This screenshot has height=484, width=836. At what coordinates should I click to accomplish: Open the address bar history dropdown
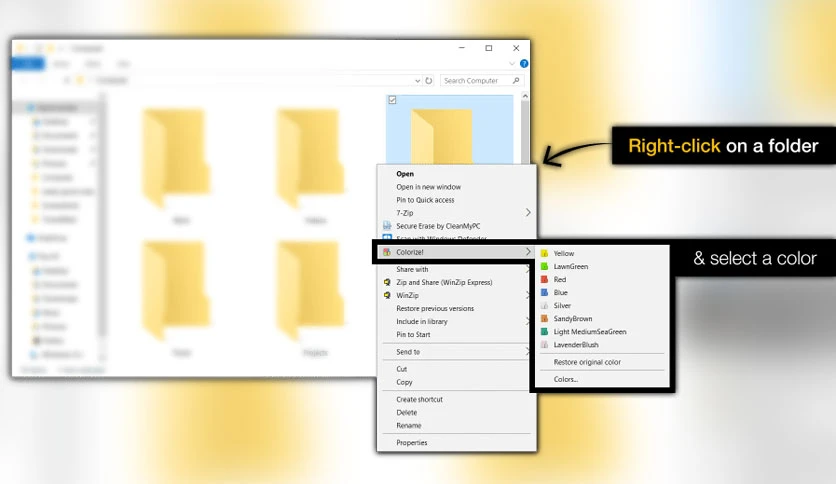tap(417, 80)
